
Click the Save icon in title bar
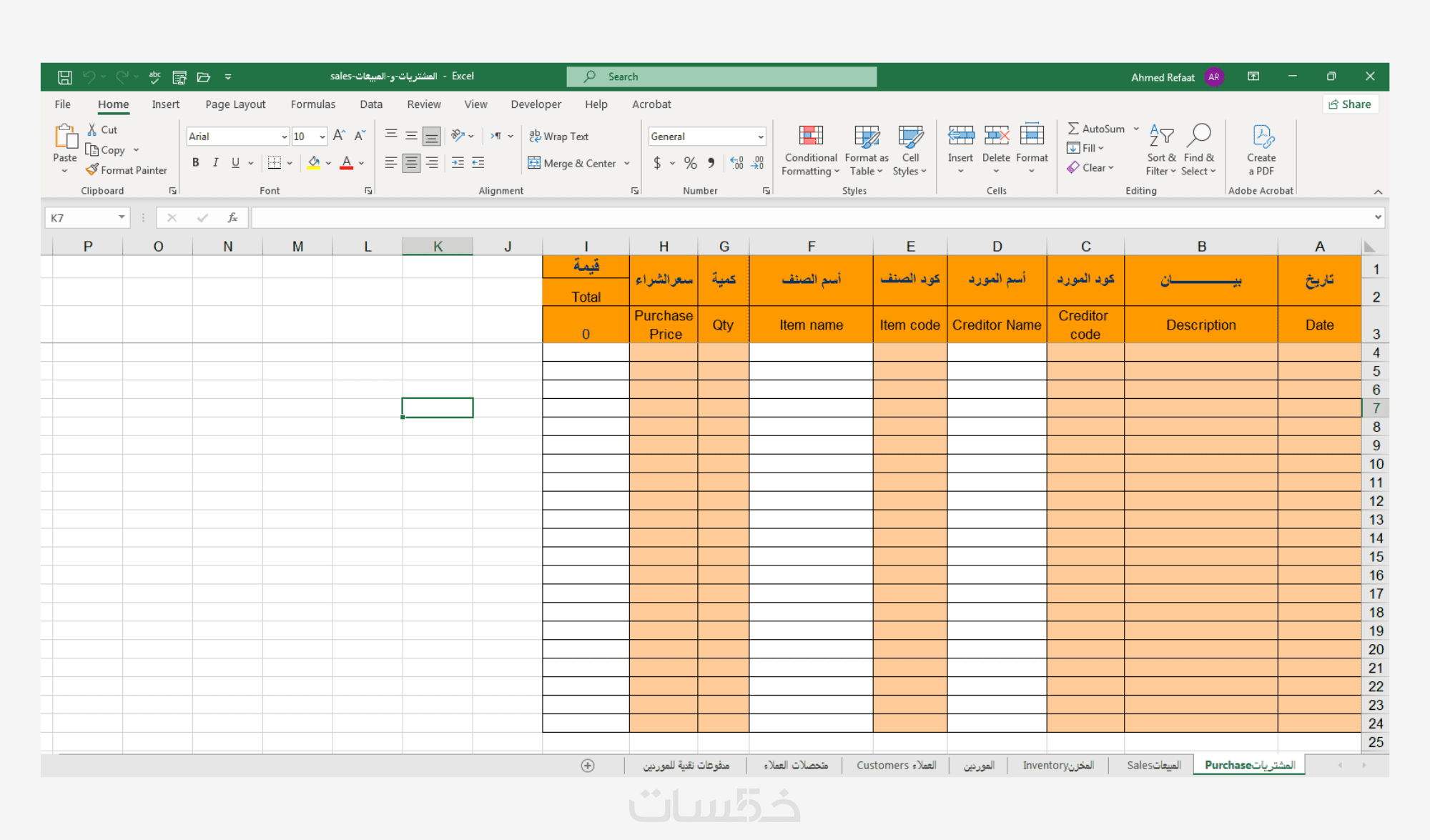coord(64,76)
